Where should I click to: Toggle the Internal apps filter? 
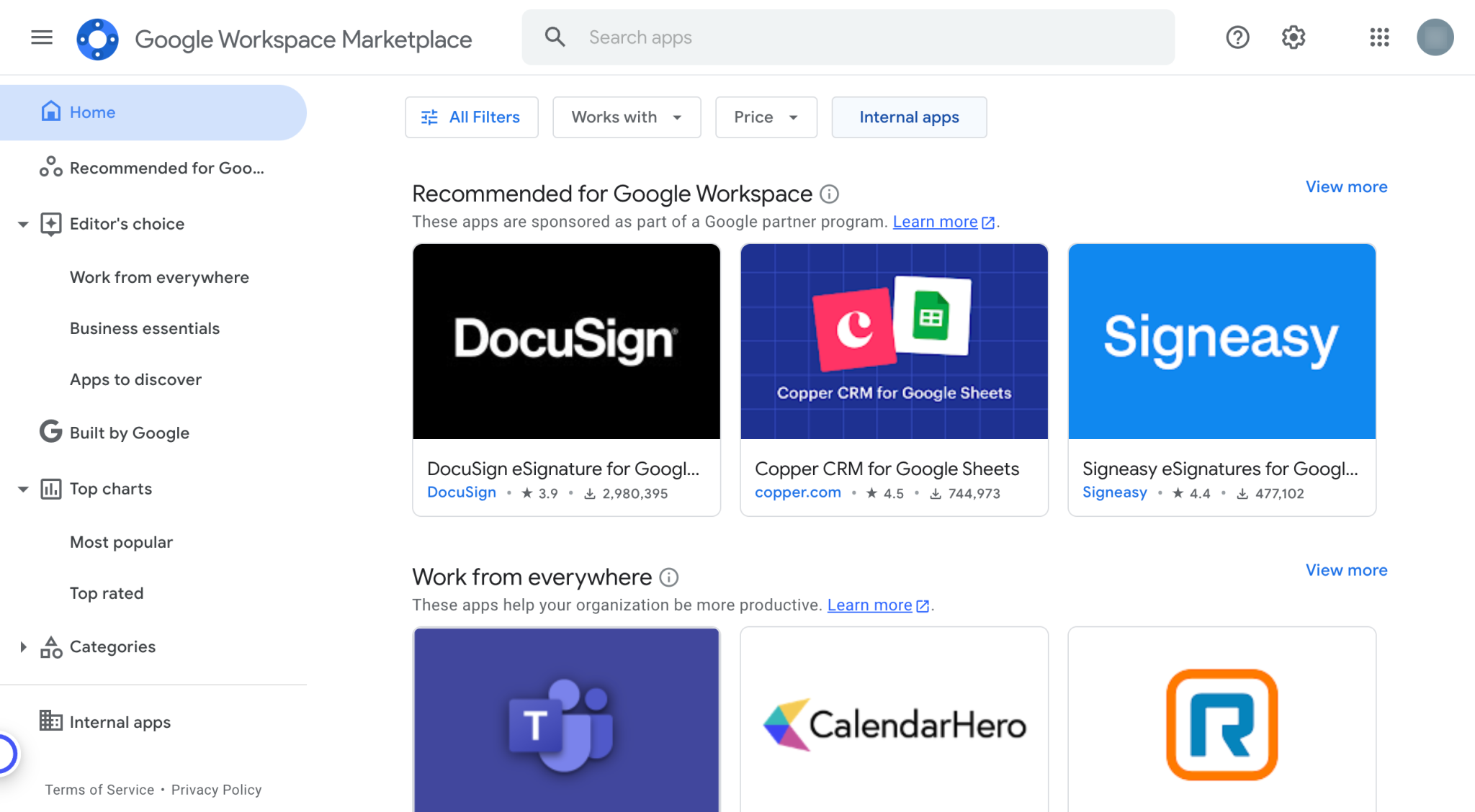pyautogui.click(x=908, y=117)
